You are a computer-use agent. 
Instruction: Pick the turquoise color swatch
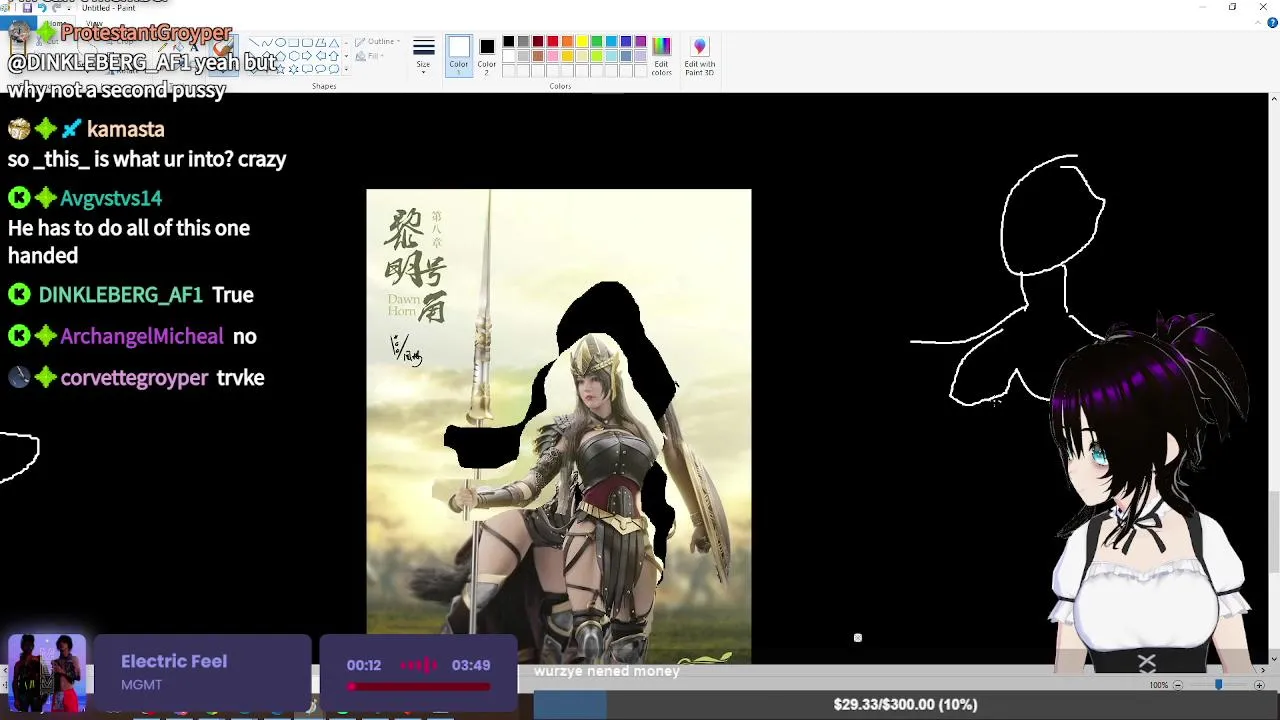click(611, 41)
